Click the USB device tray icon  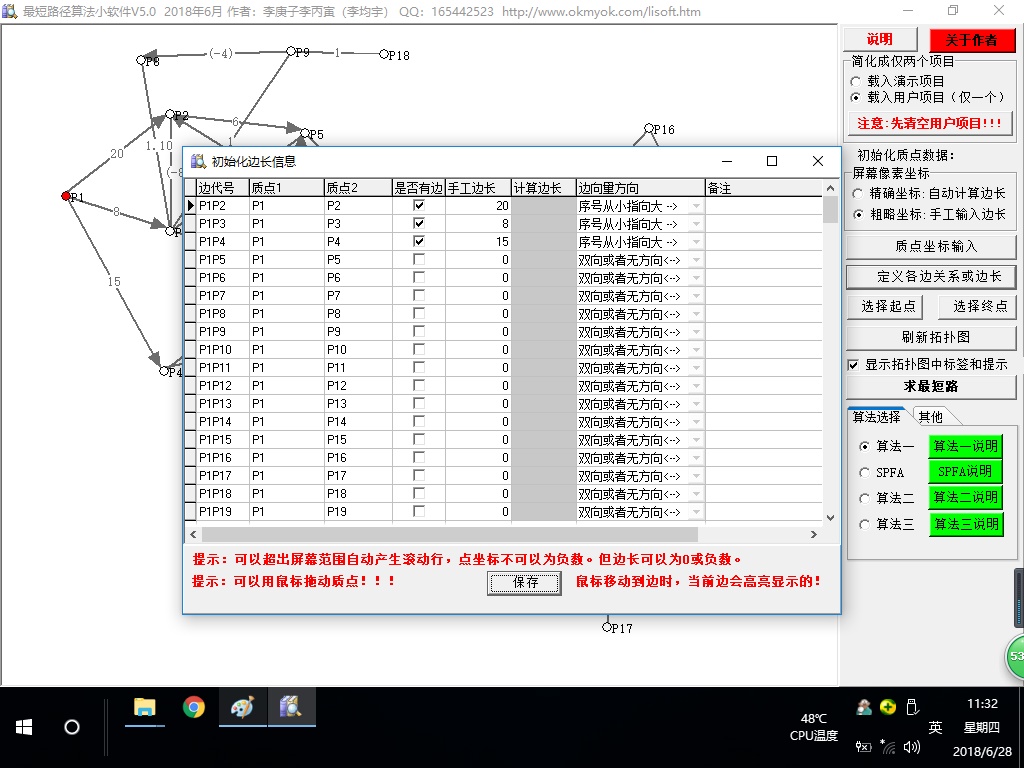click(912, 707)
